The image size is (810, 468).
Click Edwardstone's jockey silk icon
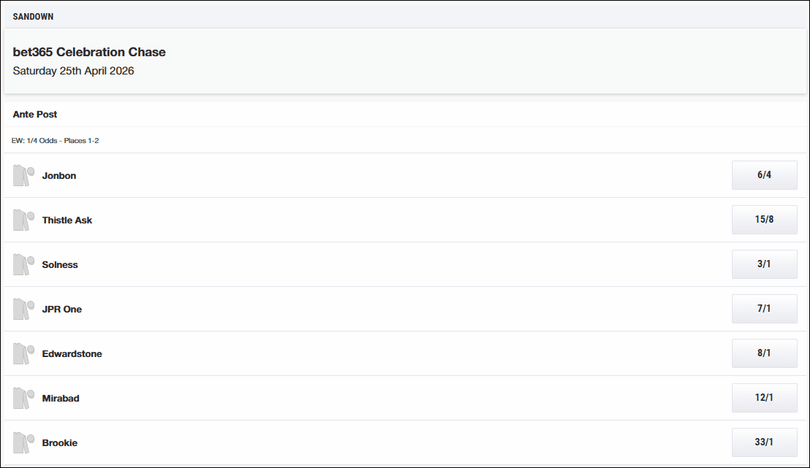pos(23,354)
